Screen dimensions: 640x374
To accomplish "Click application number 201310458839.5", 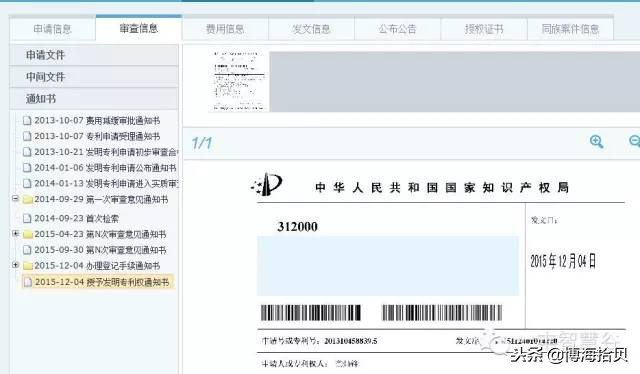I will click(351, 341).
